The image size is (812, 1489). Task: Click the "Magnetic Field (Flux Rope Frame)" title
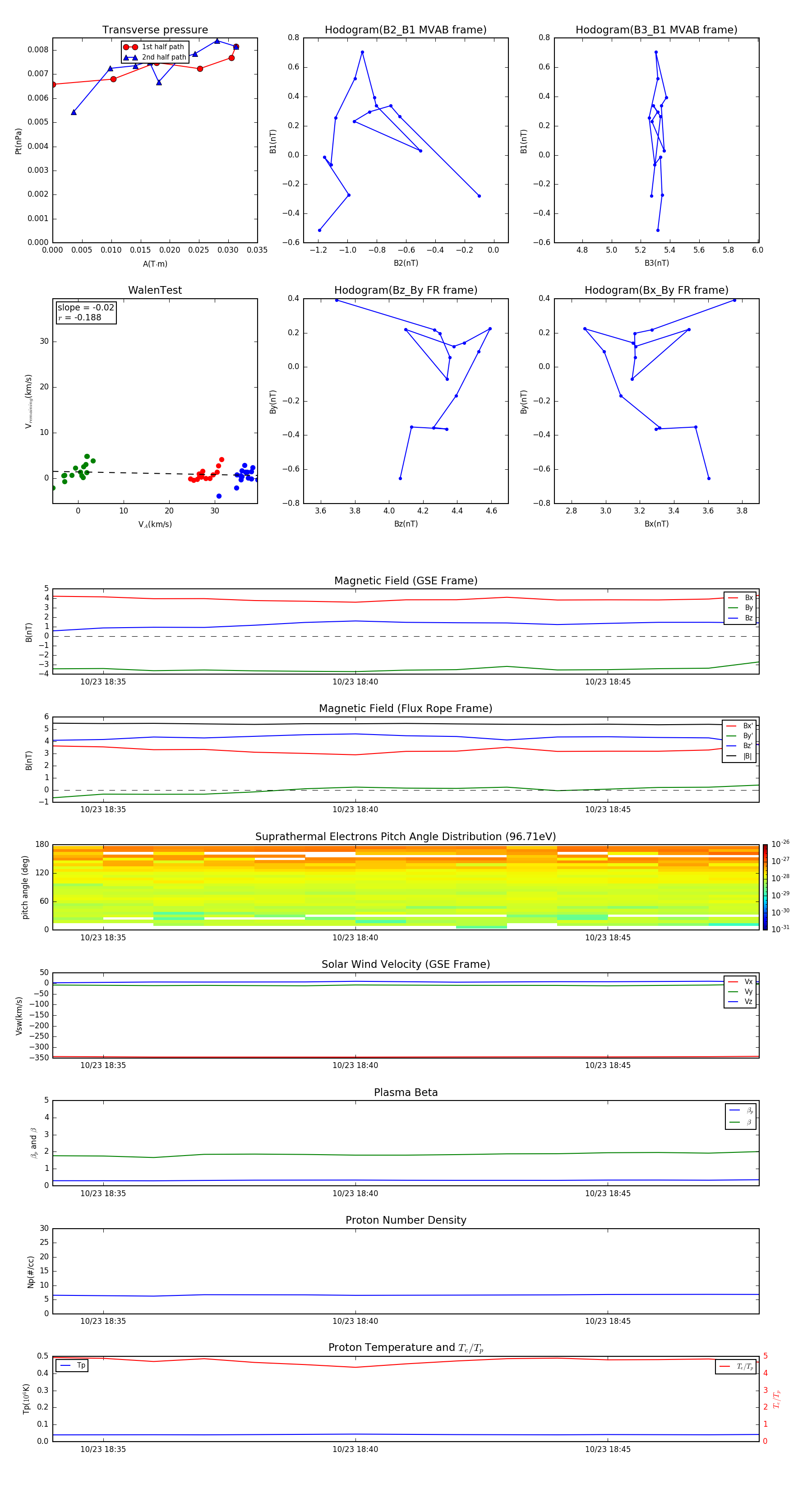pos(406,709)
